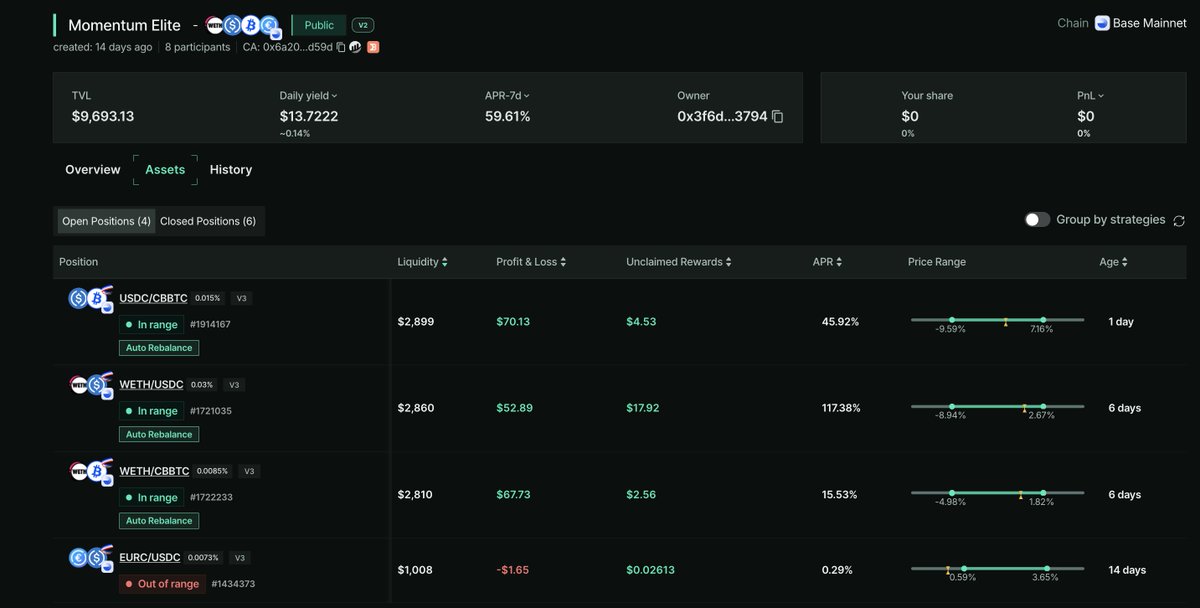Open the APR-7d dropdown
1200x608 pixels.
click(507, 96)
